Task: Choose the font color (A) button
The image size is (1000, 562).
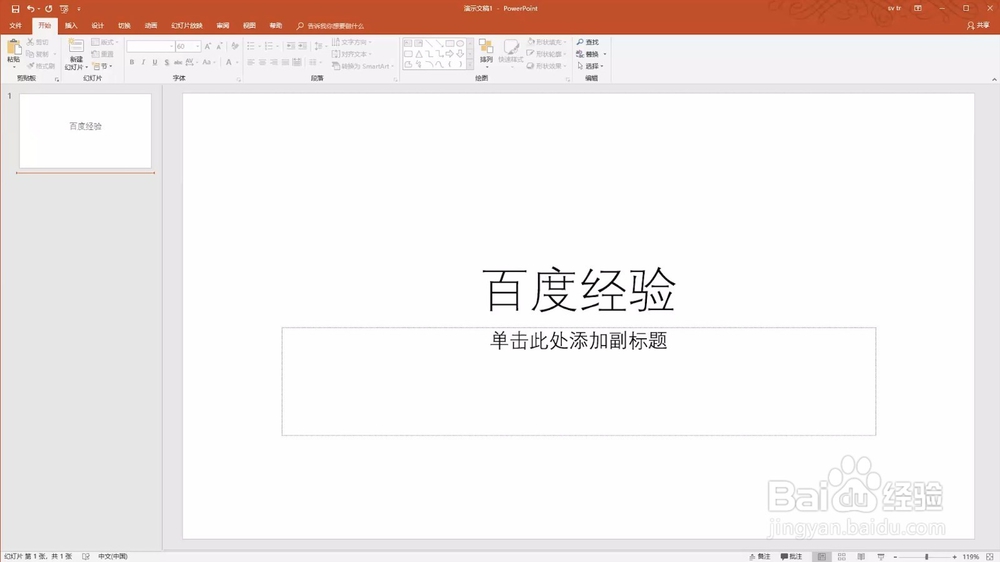Action: [229, 63]
